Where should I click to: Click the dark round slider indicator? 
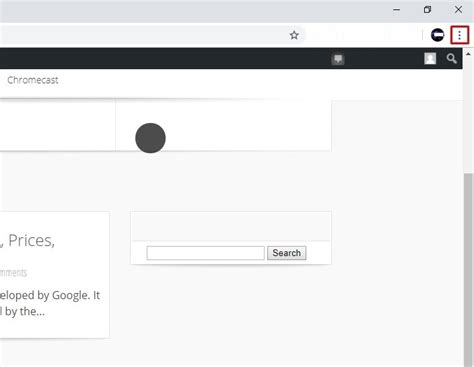150,138
